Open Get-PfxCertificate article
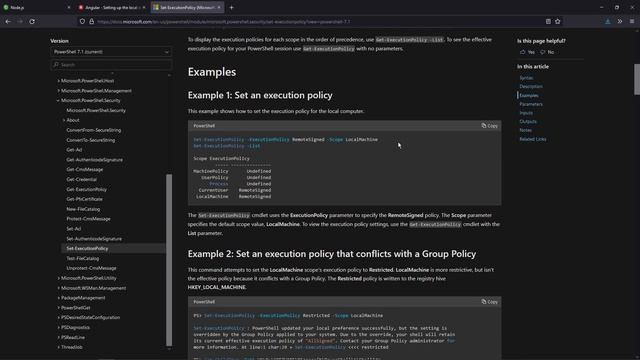This screenshot has width=640, height=360. tap(84, 199)
